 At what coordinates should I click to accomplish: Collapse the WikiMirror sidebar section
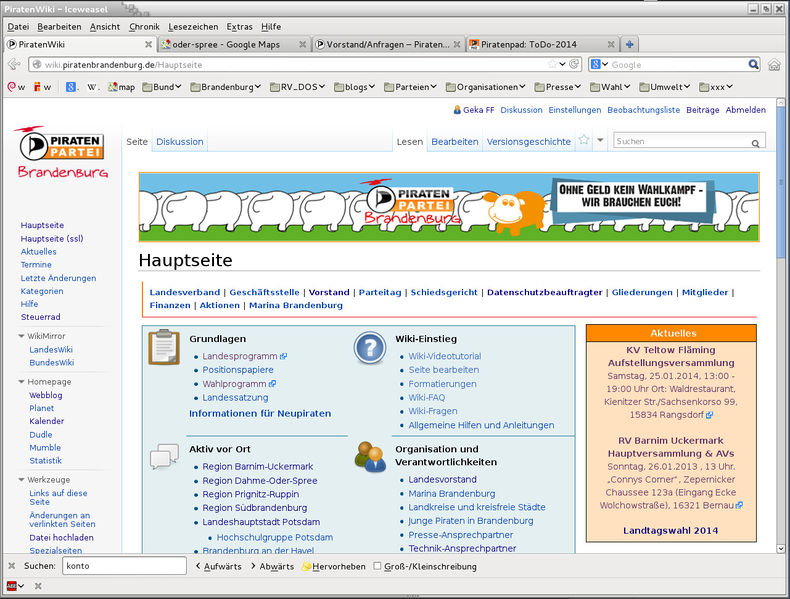pyautogui.click(x=22, y=336)
